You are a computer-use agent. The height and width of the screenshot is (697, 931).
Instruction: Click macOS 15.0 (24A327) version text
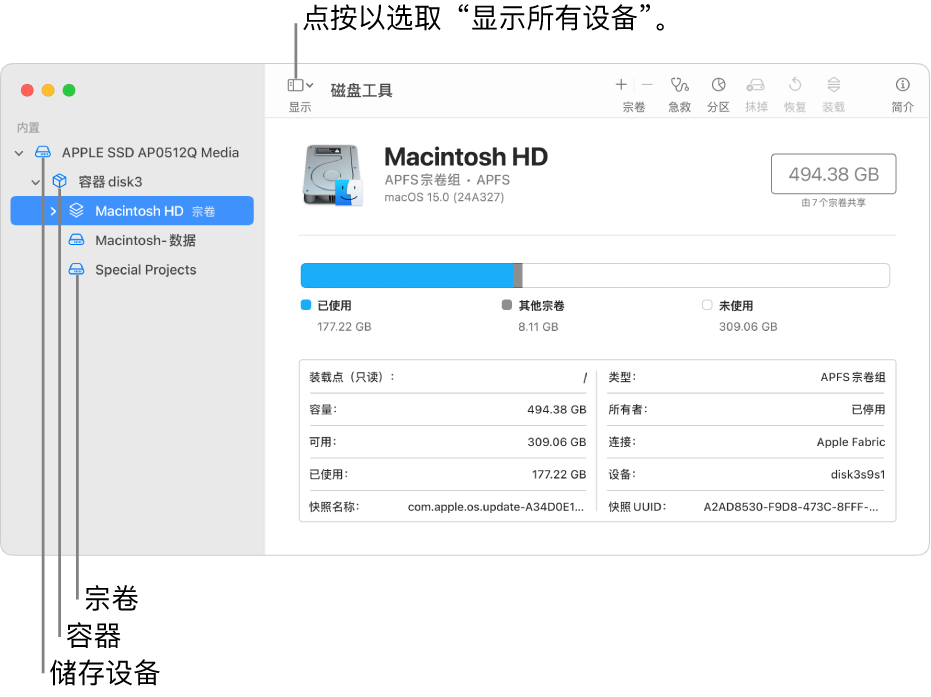pos(444,197)
